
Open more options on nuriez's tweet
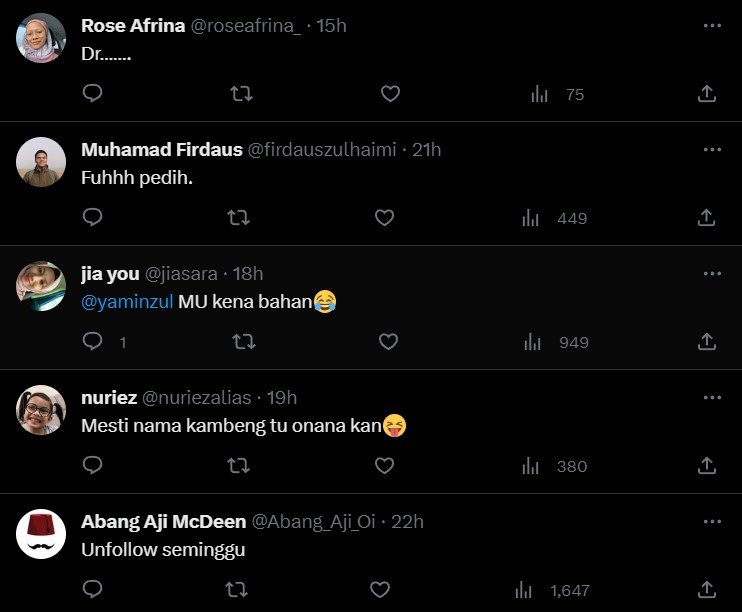coord(712,397)
